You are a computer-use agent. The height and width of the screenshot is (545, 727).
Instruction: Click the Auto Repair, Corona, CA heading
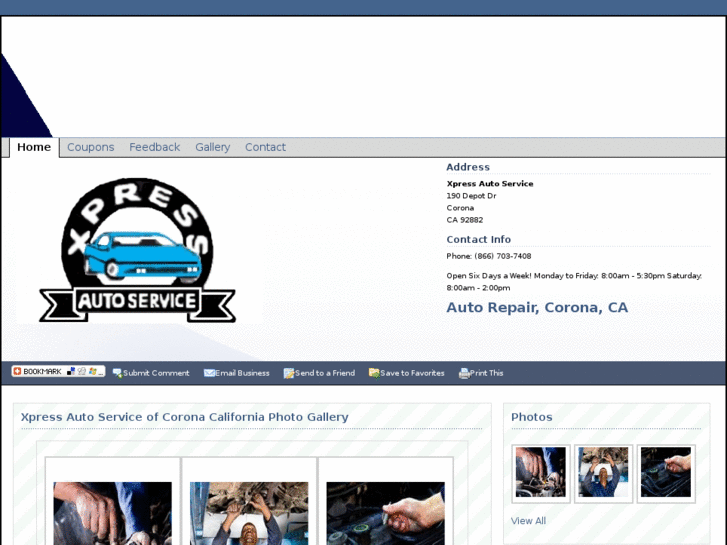tap(537, 308)
